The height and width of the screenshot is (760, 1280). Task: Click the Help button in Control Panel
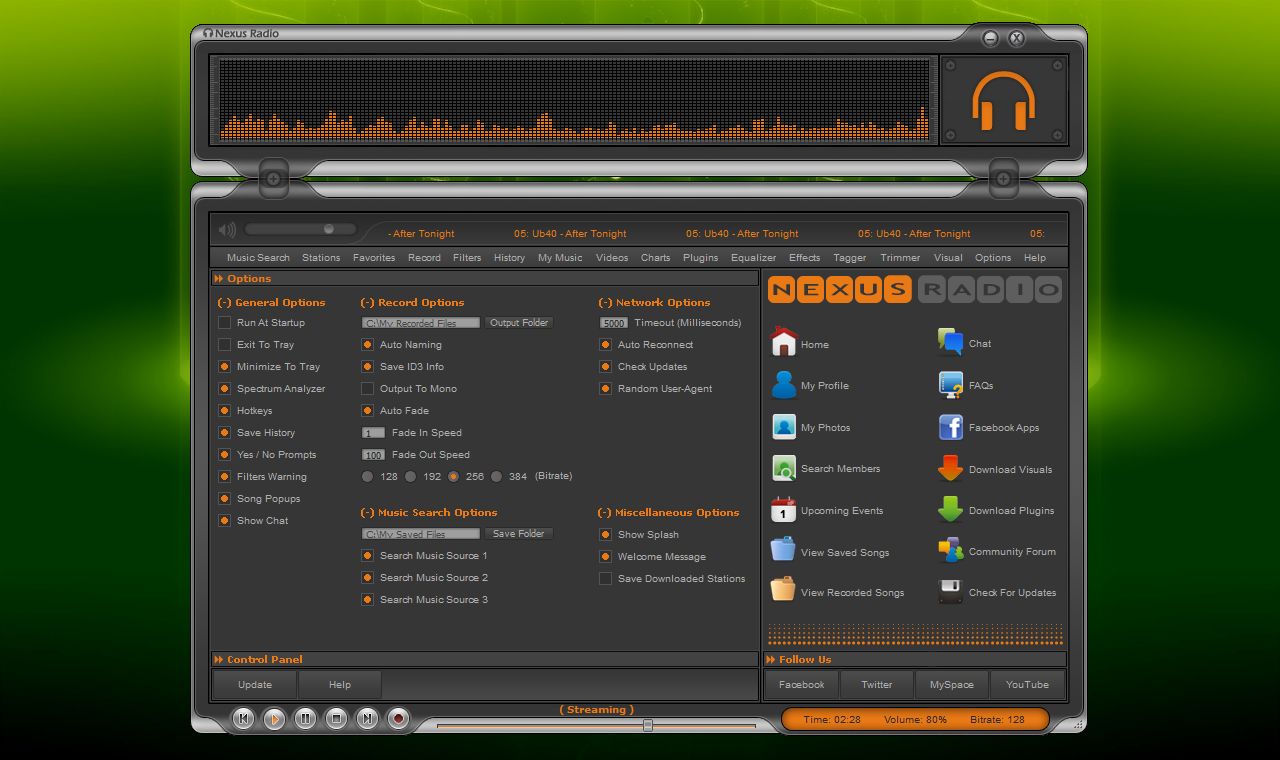coord(340,685)
